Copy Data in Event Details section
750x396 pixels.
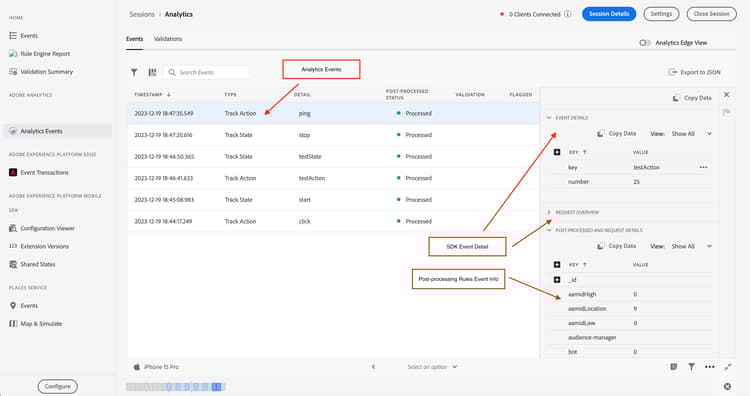(x=617, y=134)
